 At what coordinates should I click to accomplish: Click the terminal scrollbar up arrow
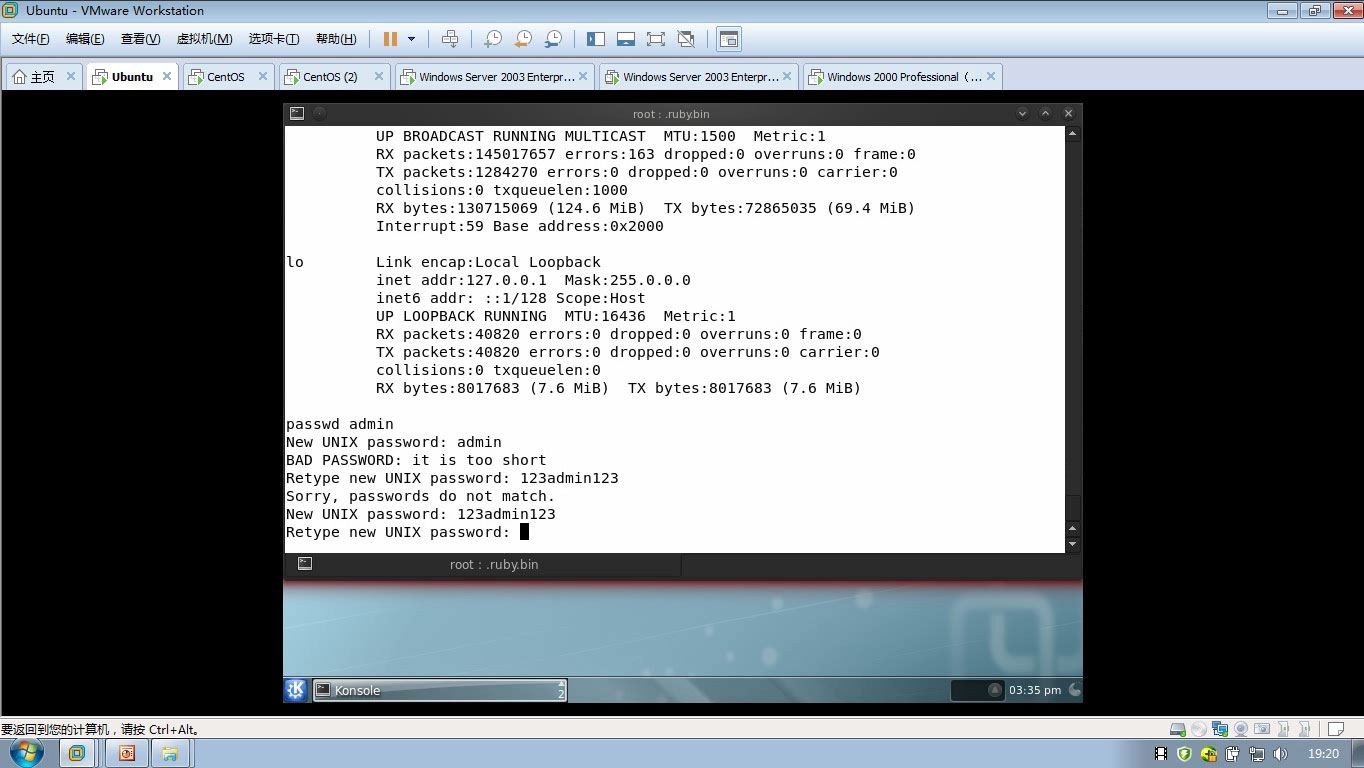1073,133
